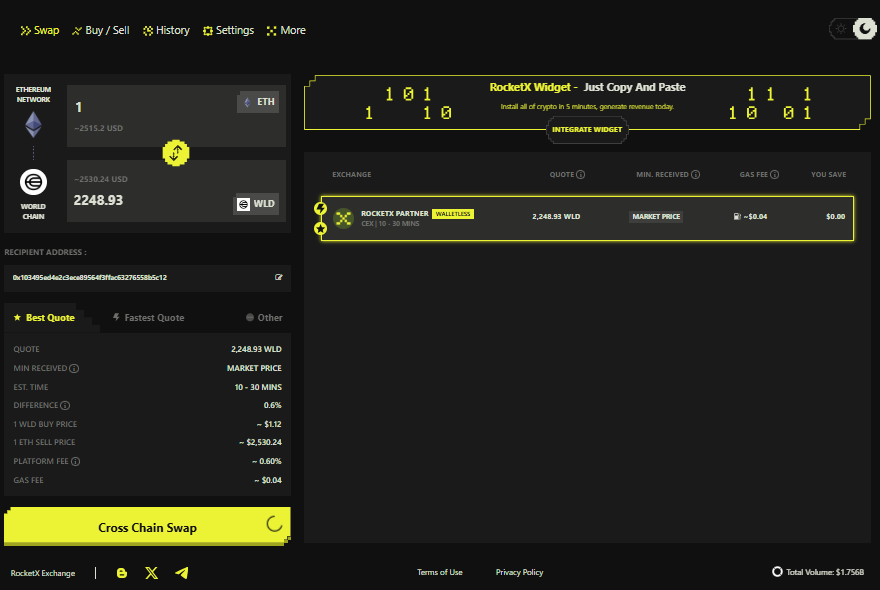Screen dimensions: 880x590
Task: Click the Ethereum network logo
Action: 33,124
